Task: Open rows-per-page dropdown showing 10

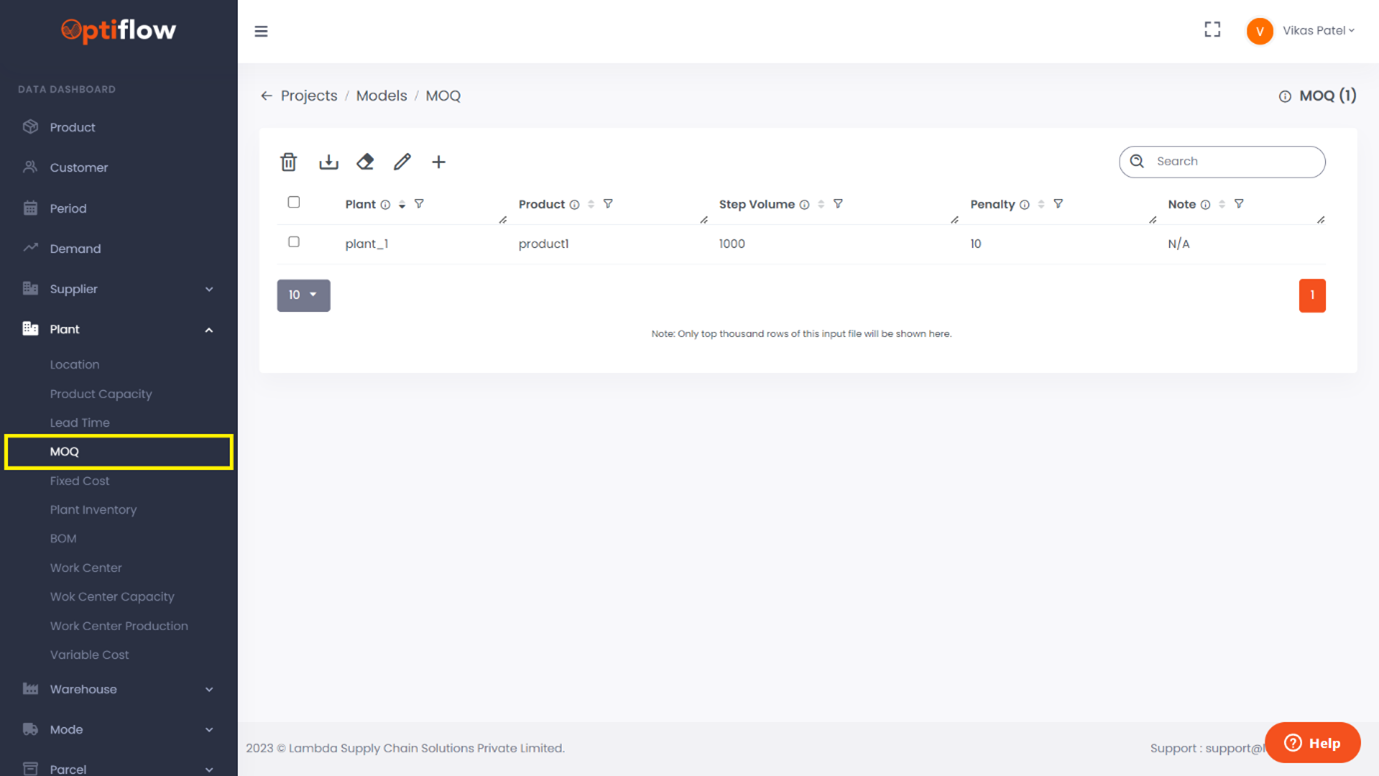Action: pyautogui.click(x=303, y=295)
